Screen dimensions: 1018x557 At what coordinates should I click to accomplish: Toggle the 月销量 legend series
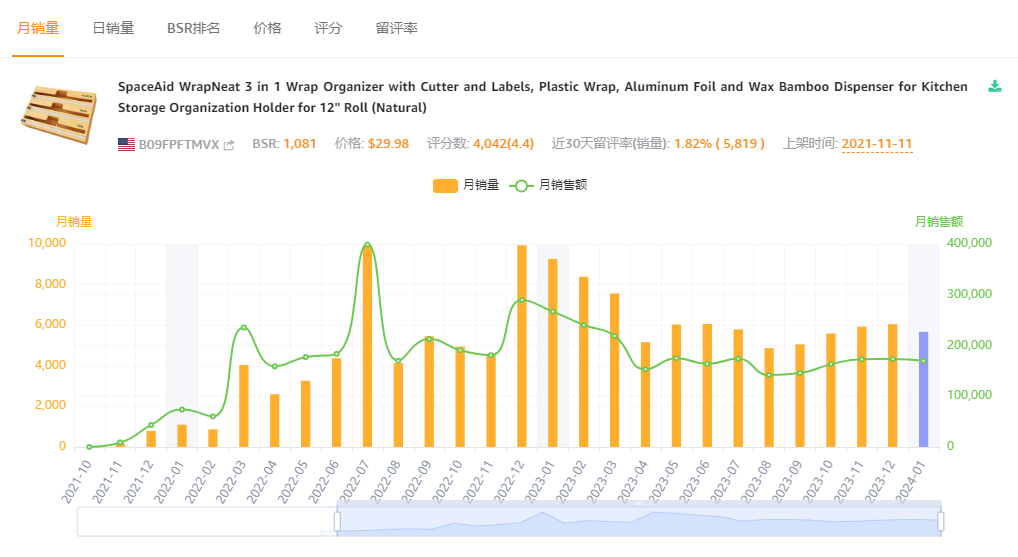tap(466, 185)
